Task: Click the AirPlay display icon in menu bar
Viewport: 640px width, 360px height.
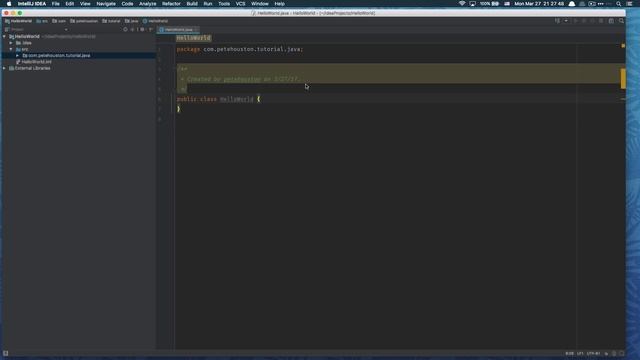Action: (472, 4)
